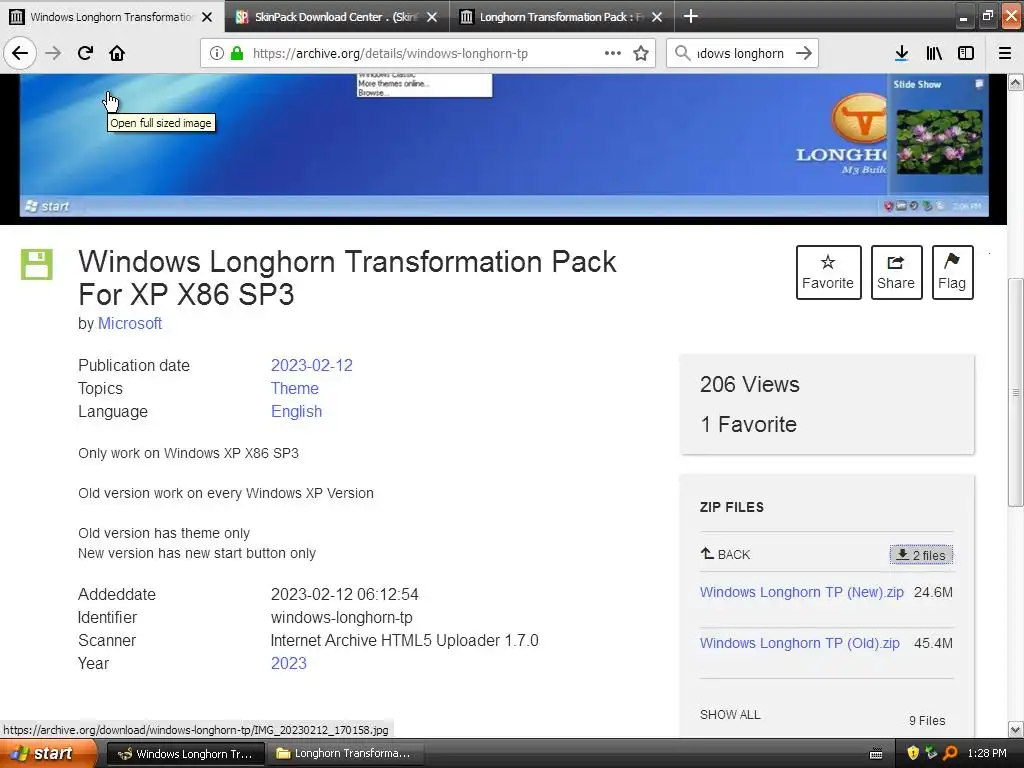The height and width of the screenshot is (768, 1024).
Task: Flag this item with Flag button
Action: (952, 272)
